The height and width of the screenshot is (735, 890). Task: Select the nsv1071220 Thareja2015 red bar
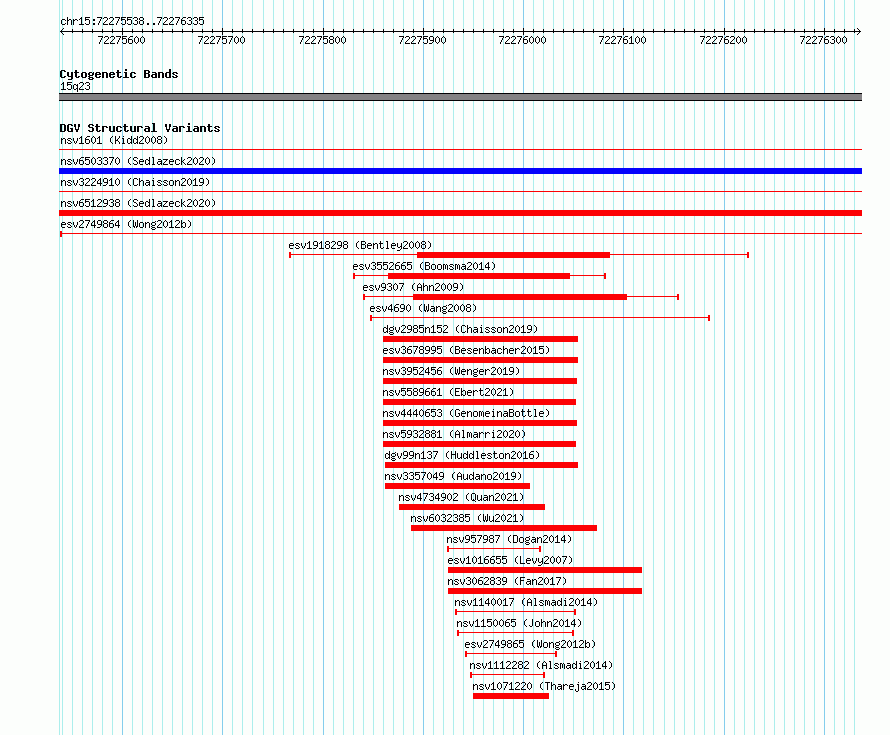(x=511, y=696)
